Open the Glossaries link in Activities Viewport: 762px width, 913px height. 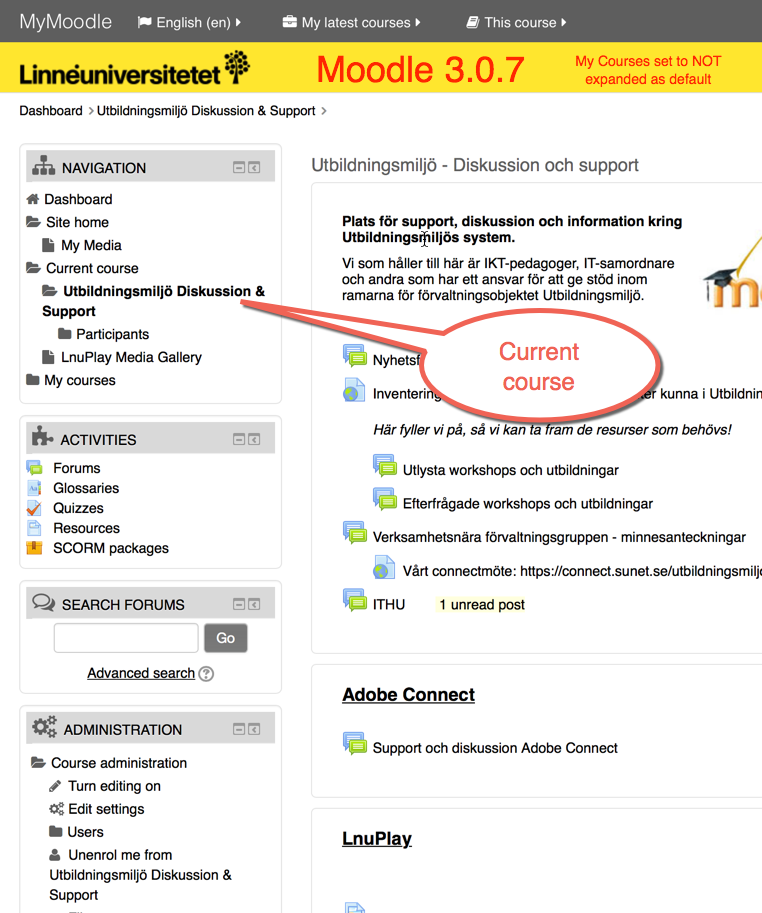tap(86, 488)
